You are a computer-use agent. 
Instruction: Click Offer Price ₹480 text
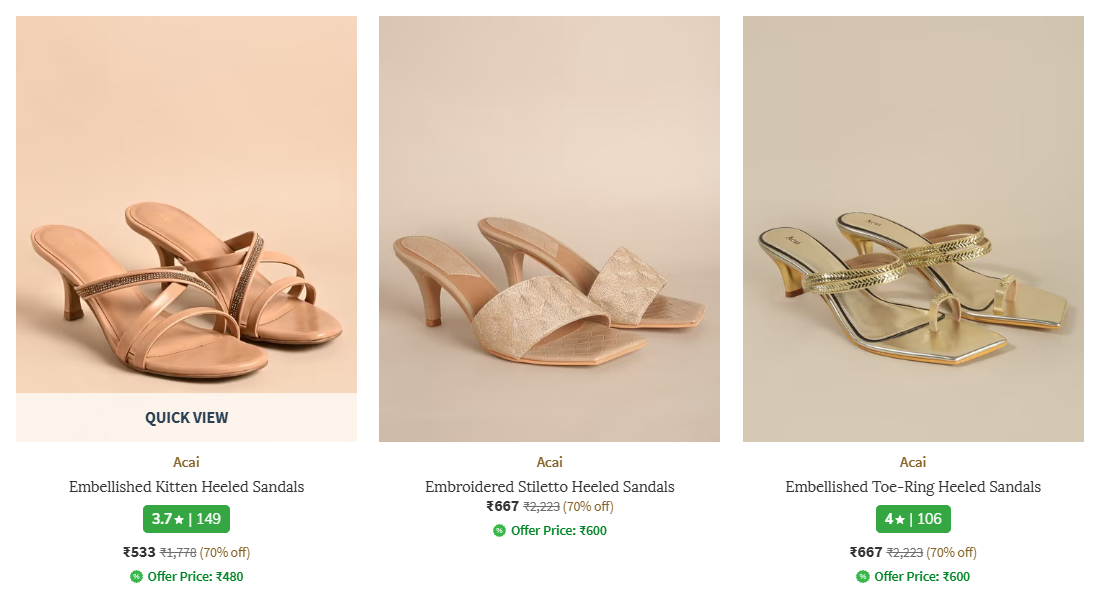[195, 576]
